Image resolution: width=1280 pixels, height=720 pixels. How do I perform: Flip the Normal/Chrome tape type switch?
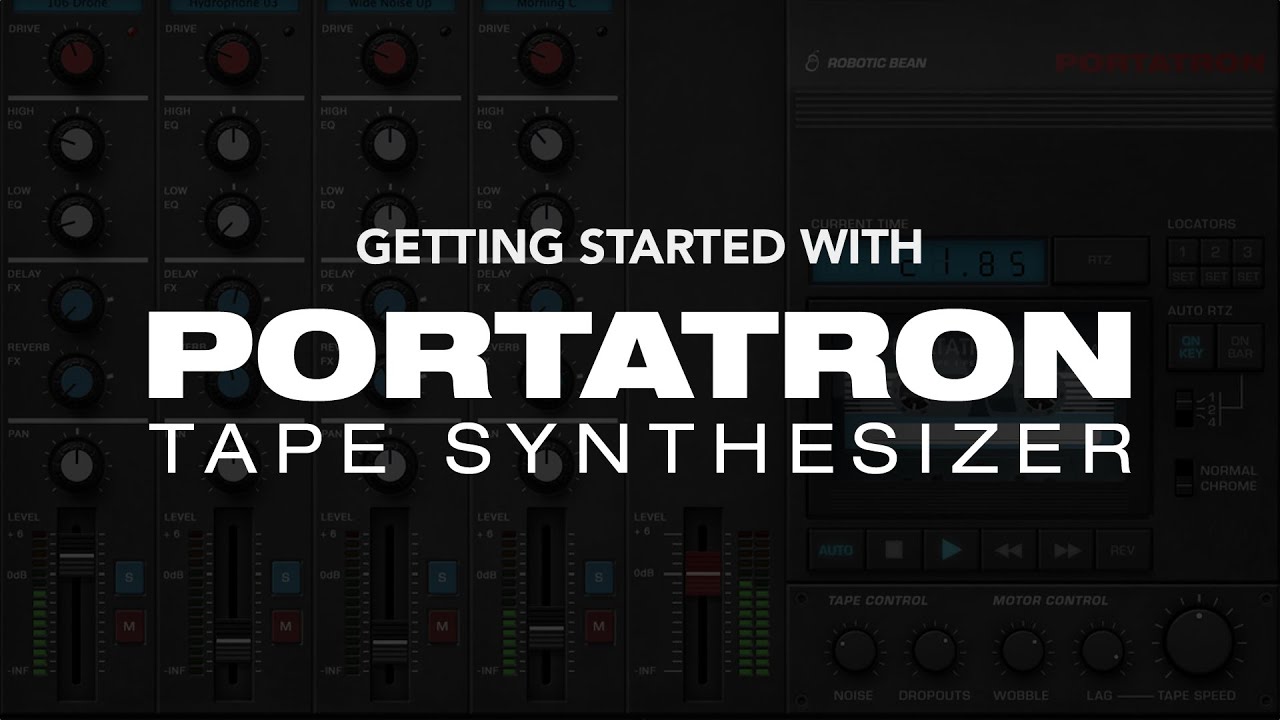coord(1185,478)
